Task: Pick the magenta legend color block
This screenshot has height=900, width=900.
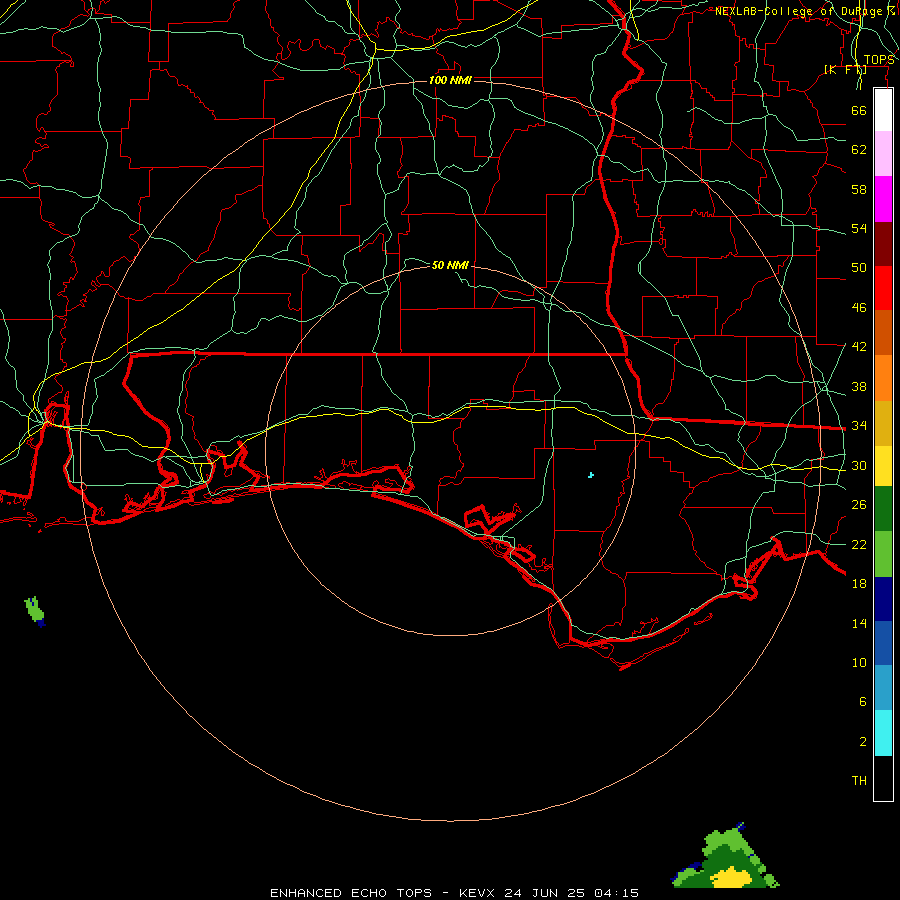Action: 883,199
